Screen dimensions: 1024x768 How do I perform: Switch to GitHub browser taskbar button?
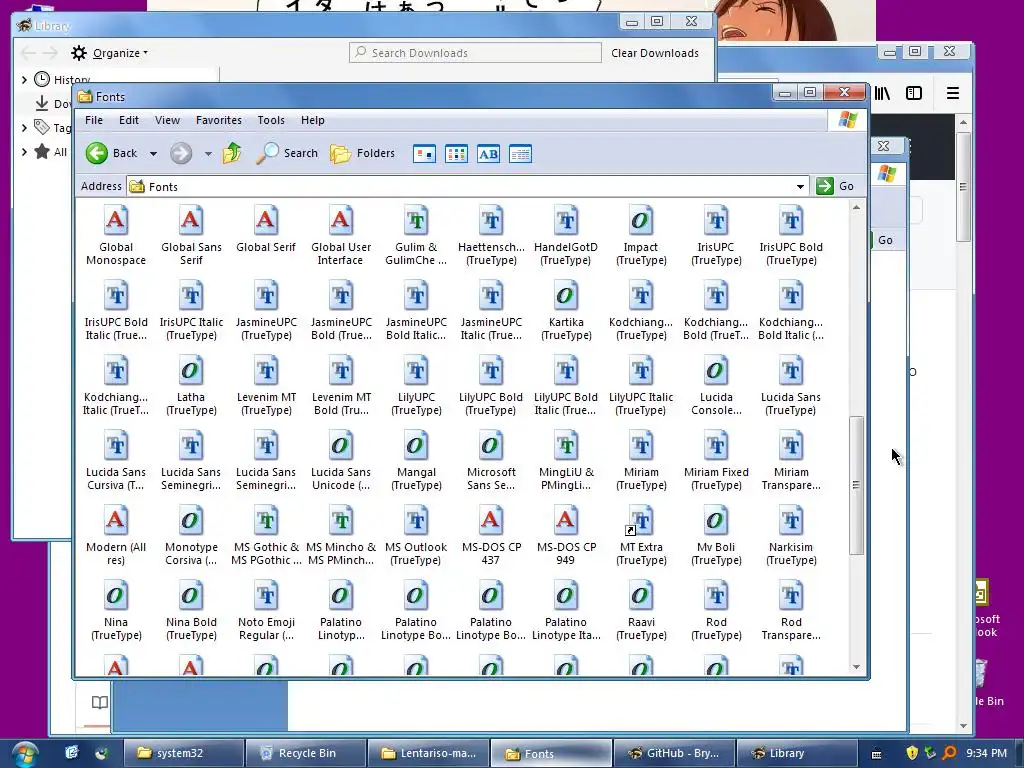pyautogui.click(x=673, y=753)
